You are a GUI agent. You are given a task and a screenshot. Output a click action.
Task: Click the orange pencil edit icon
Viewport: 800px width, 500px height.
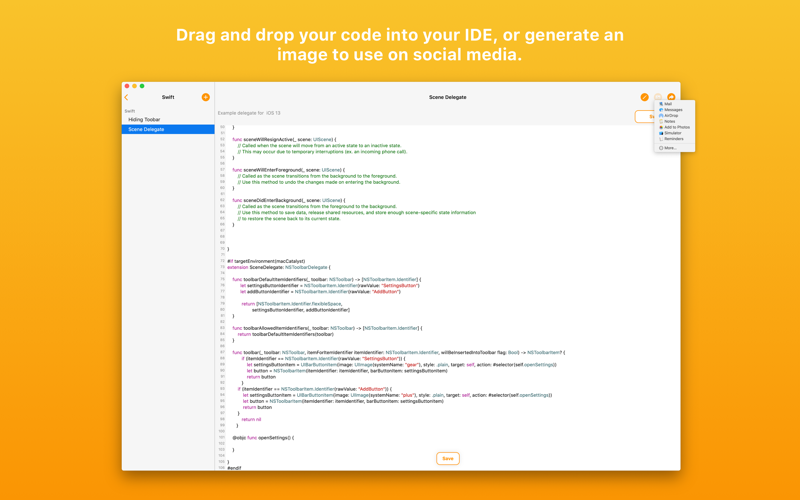644,97
